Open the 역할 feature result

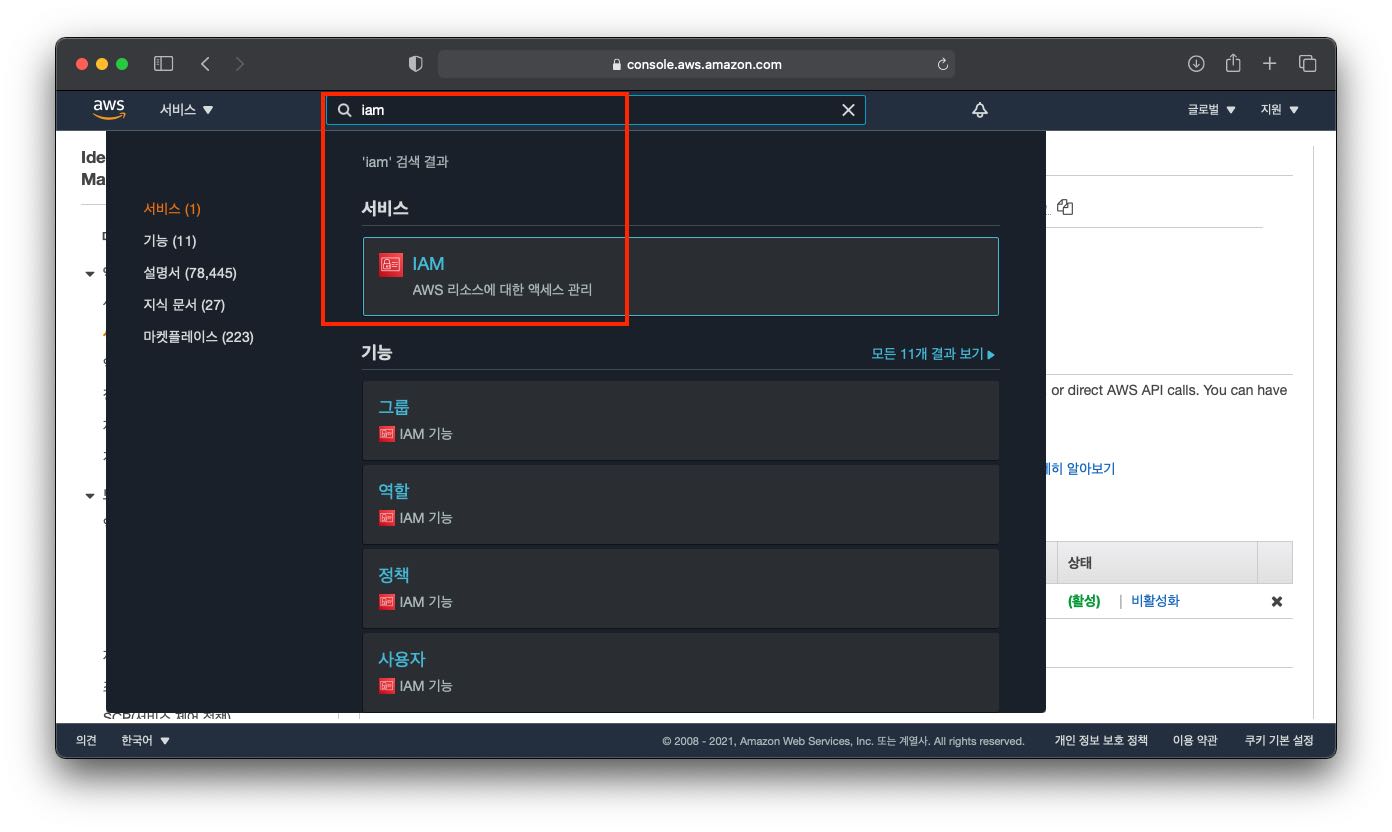tap(680, 504)
